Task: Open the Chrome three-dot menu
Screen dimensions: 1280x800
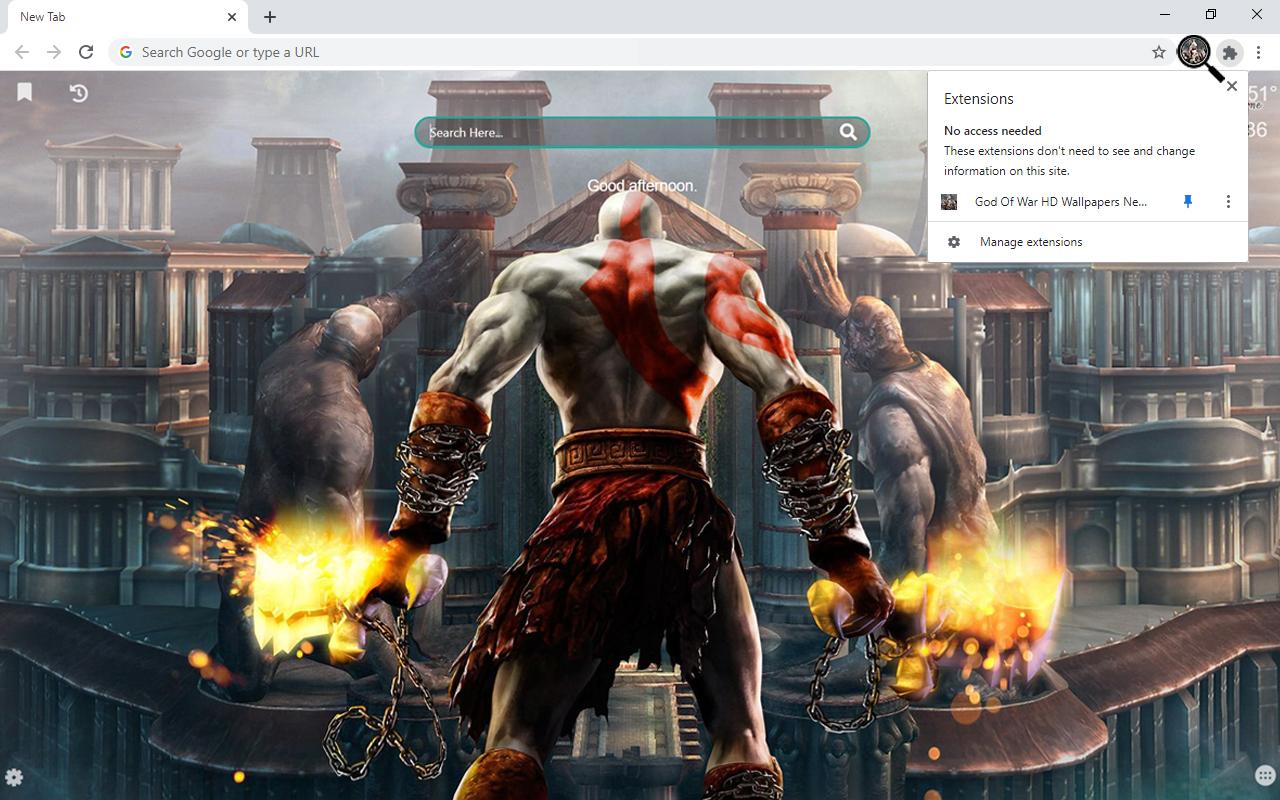Action: pyautogui.click(x=1258, y=52)
